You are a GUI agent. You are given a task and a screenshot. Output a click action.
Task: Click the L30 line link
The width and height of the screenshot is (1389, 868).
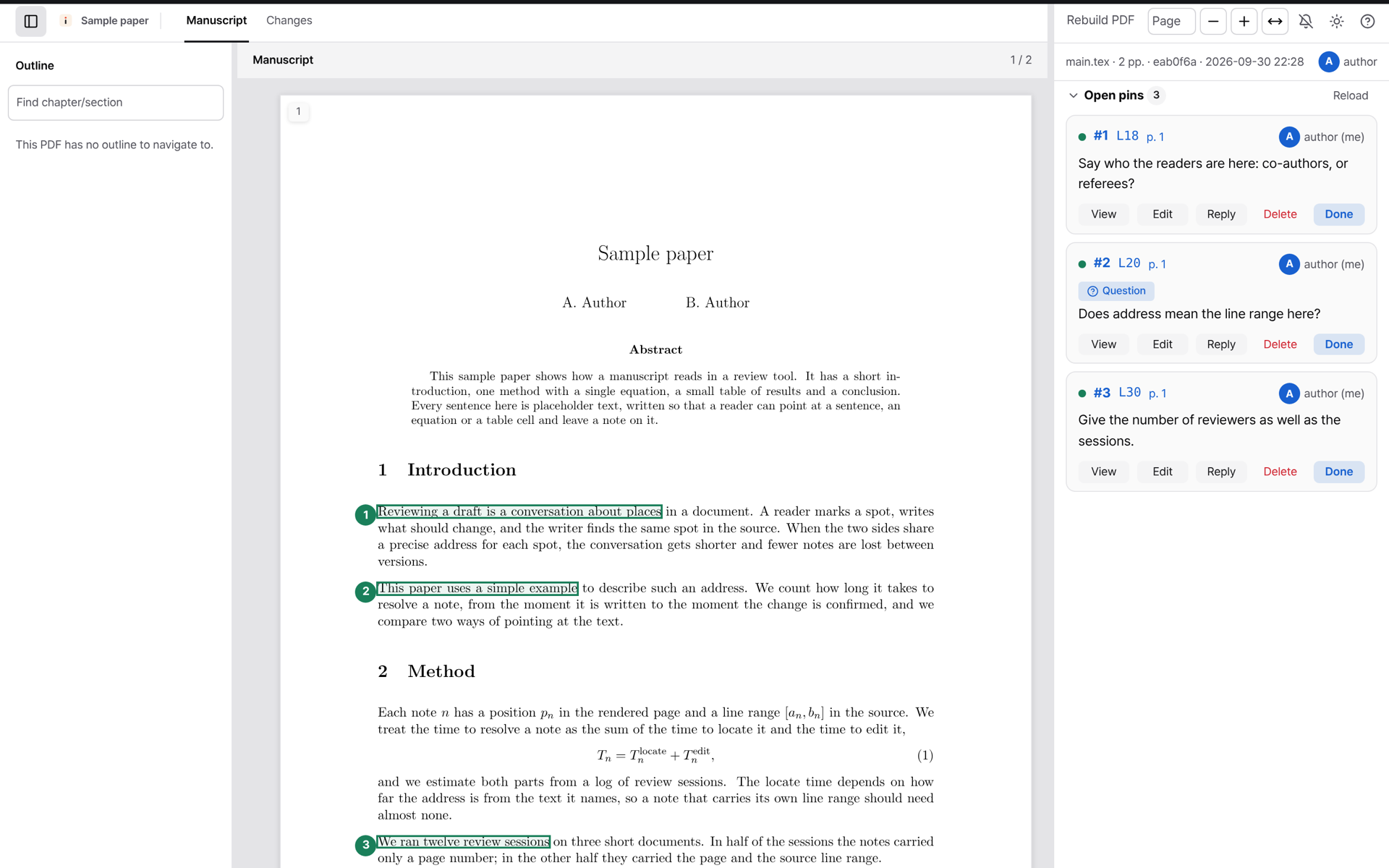click(1129, 393)
